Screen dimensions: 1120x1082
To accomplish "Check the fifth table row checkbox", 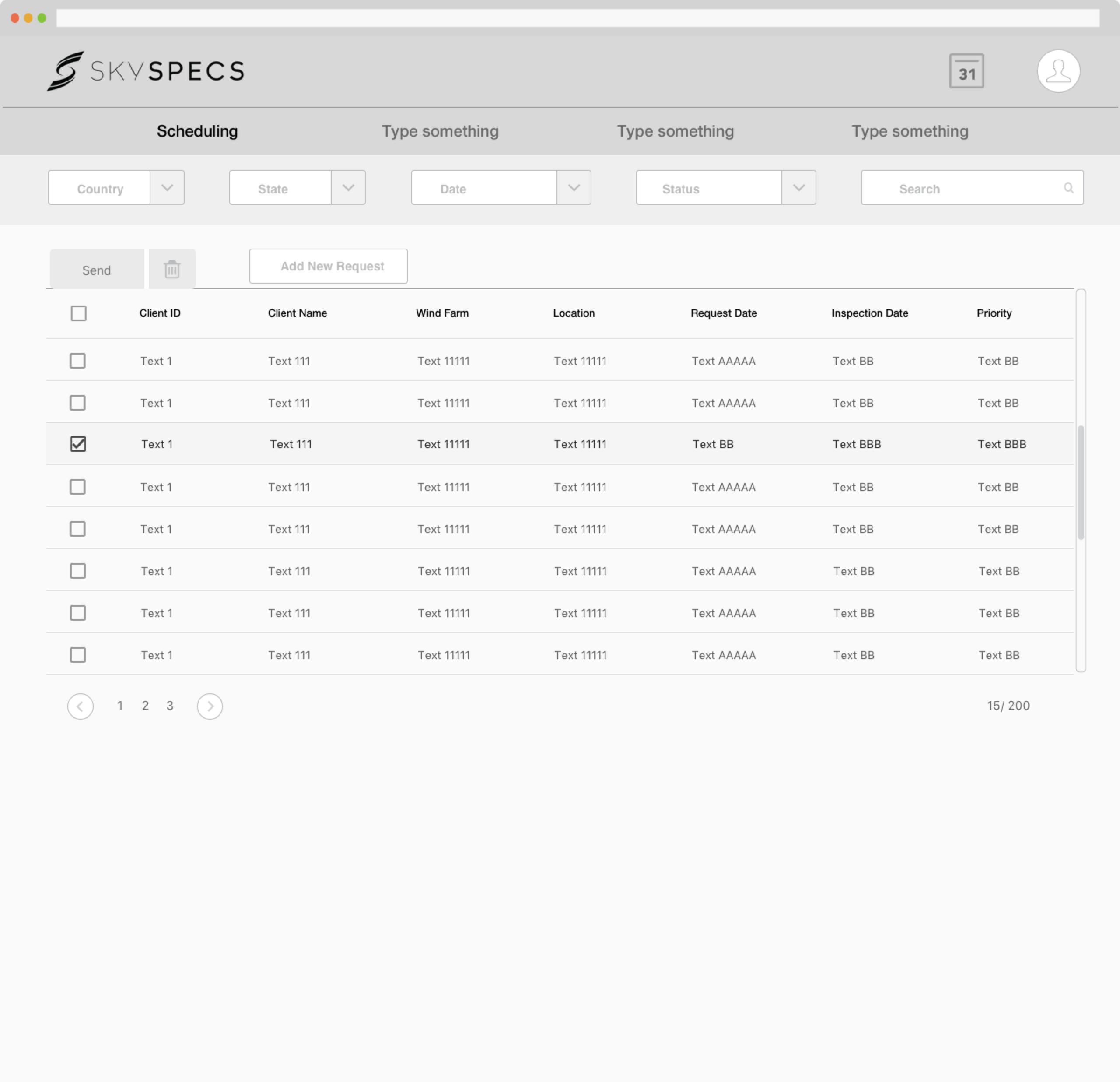I will click(78, 529).
